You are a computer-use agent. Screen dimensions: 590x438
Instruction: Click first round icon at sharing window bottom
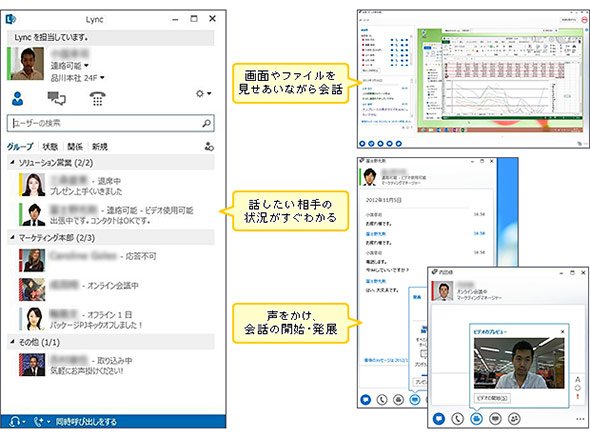click(x=362, y=143)
